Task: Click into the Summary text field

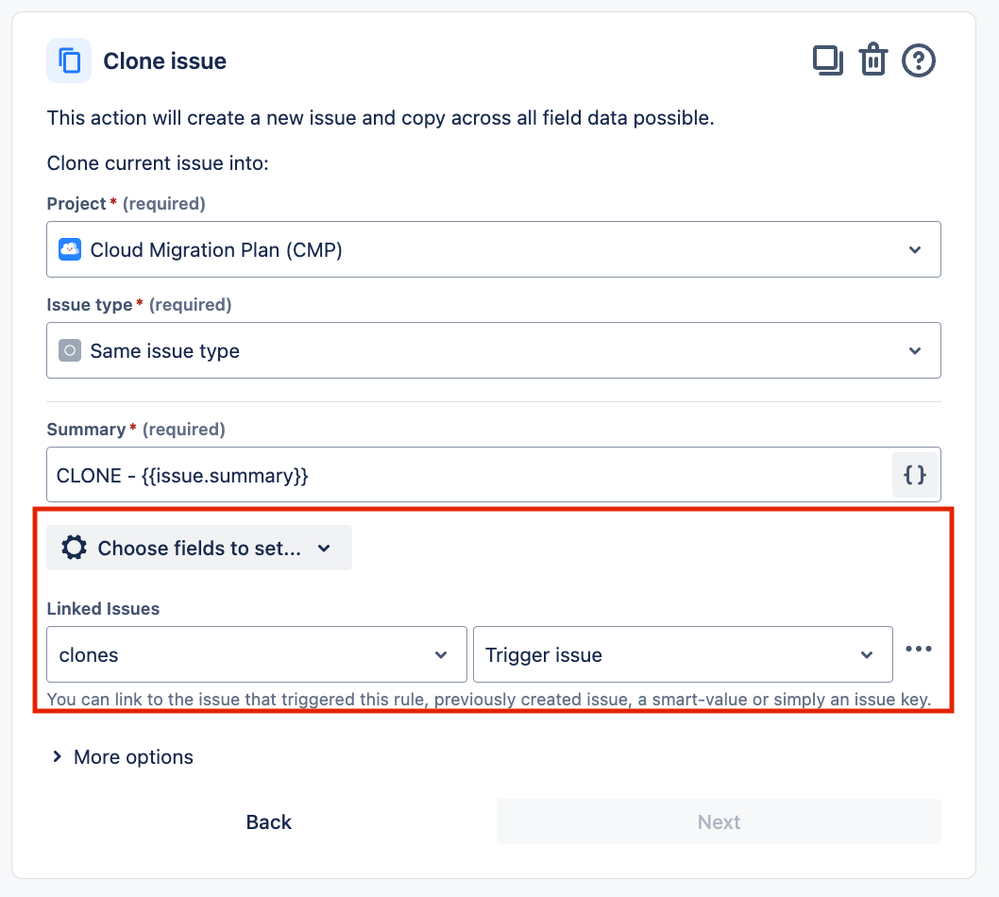Action: [x=469, y=475]
